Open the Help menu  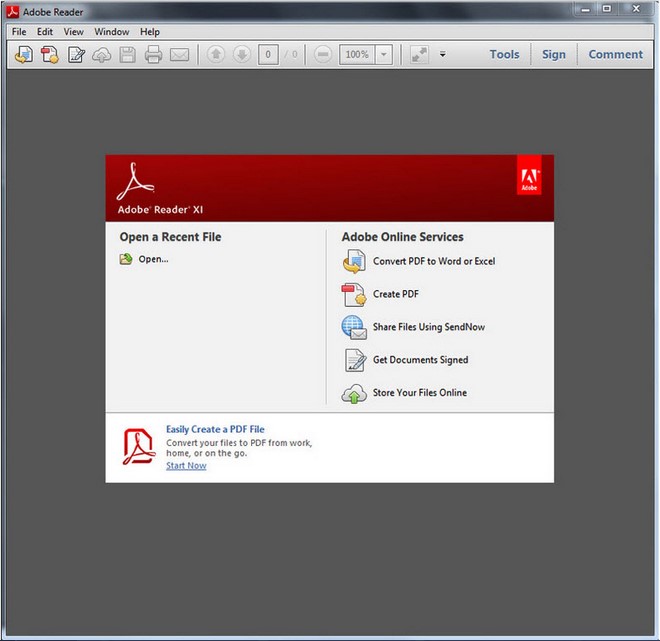coord(150,32)
